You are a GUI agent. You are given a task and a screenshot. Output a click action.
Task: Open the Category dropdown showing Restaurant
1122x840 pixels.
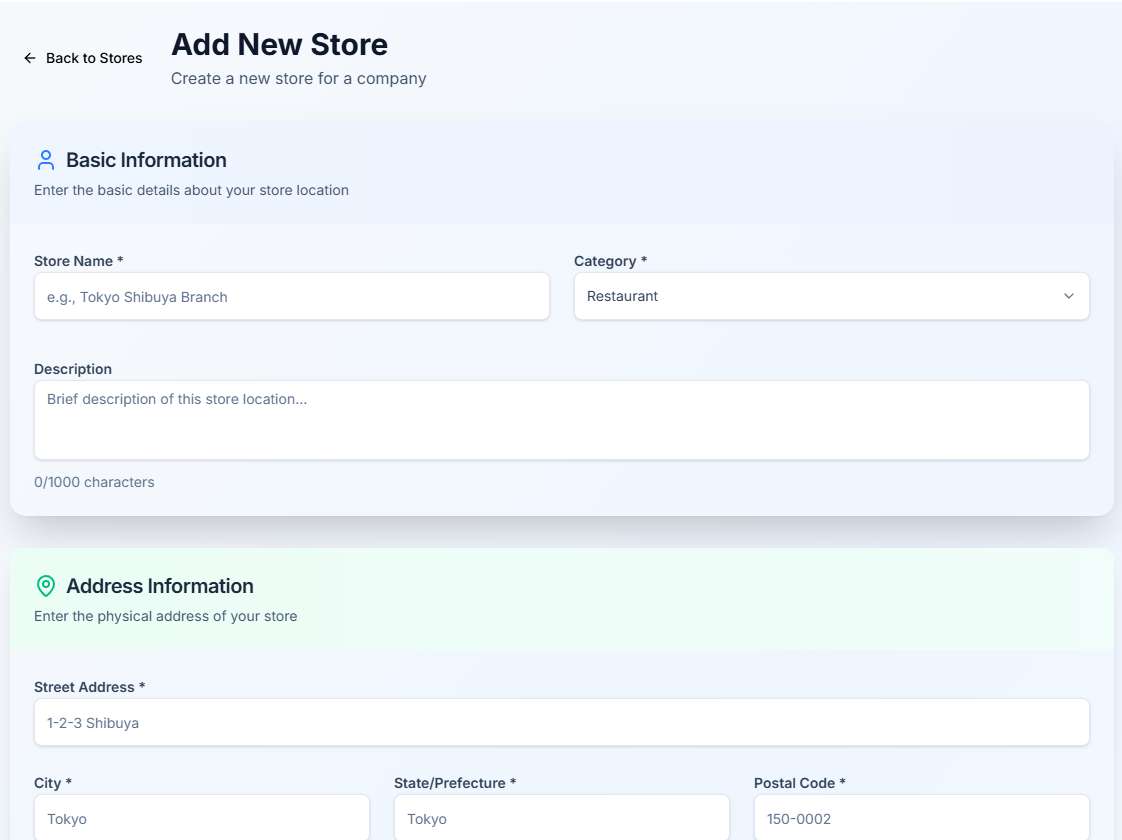pyautogui.click(x=820, y=297)
